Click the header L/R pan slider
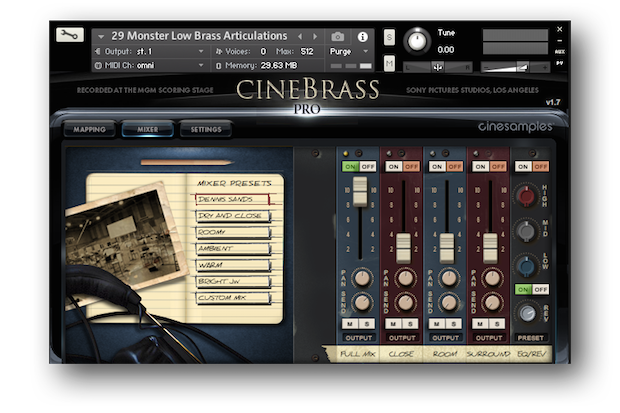 point(438,67)
